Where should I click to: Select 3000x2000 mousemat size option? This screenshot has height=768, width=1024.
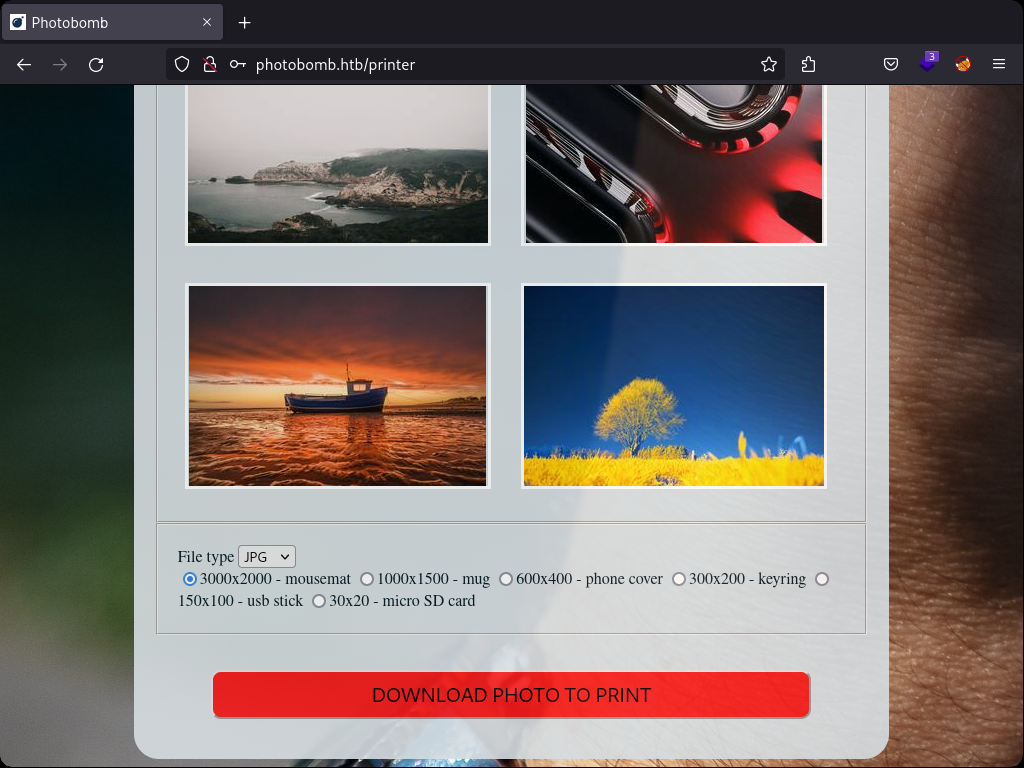click(x=190, y=579)
